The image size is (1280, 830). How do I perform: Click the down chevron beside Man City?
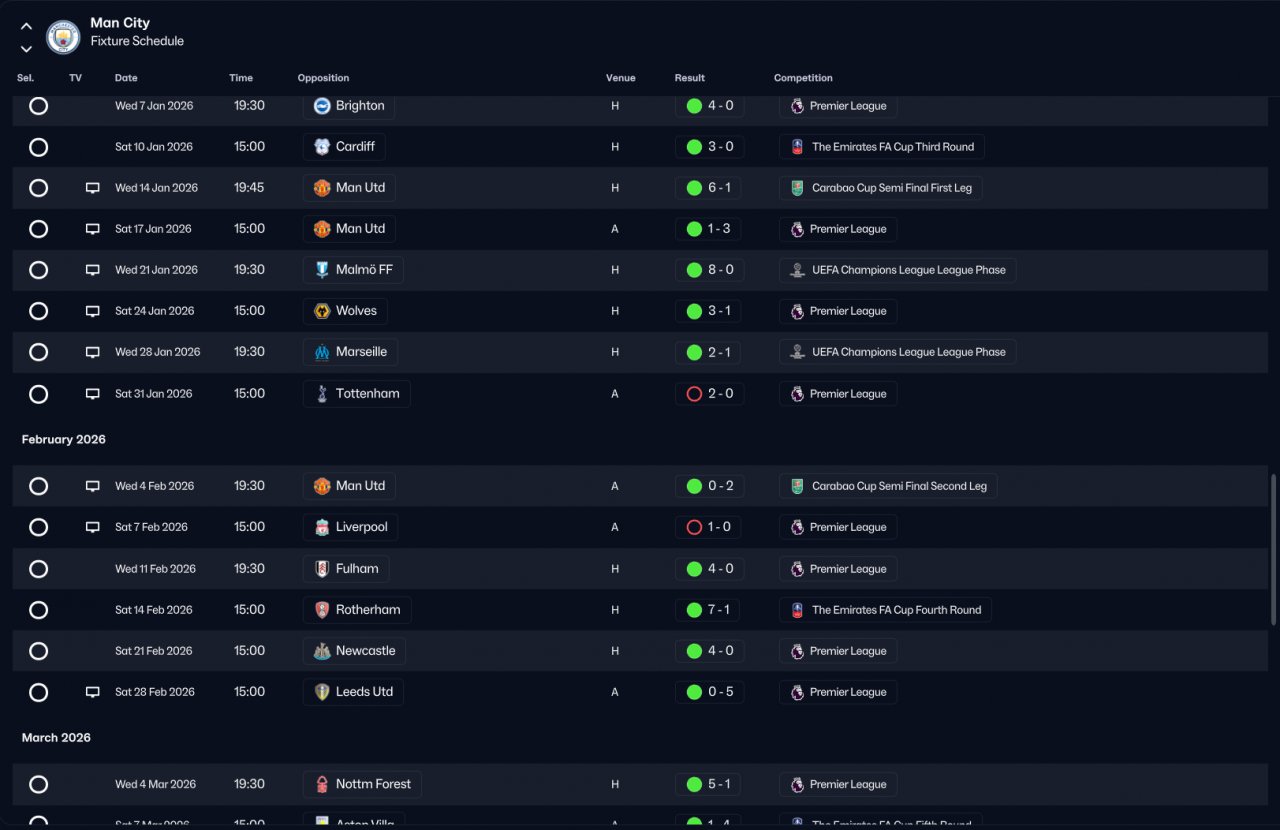[x=26, y=48]
